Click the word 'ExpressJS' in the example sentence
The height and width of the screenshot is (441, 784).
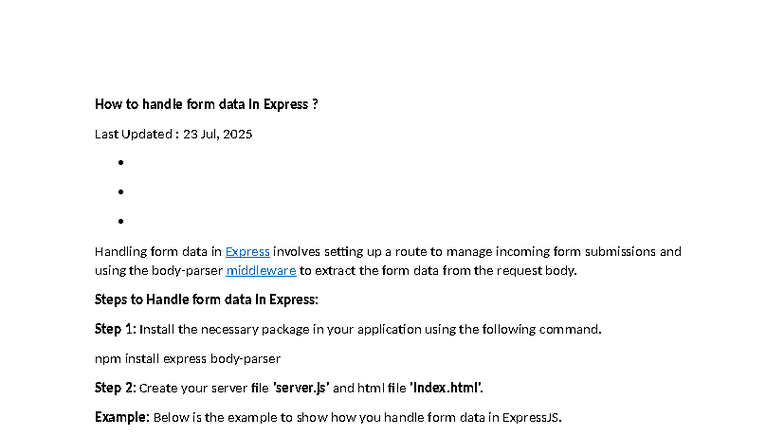click(x=530, y=418)
